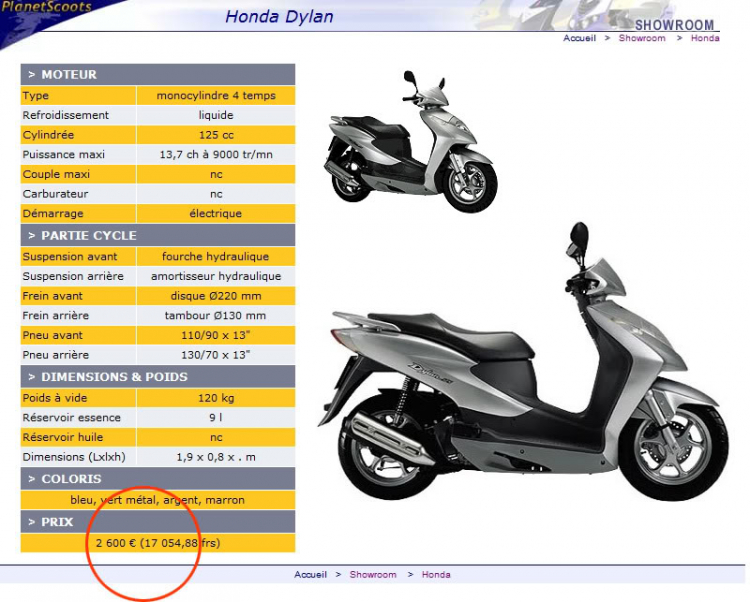The height and width of the screenshot is (602, 750).
Task: Click the colors list 'bleu, vert métal, argent, marron'
Action: [x=158, y=500]
